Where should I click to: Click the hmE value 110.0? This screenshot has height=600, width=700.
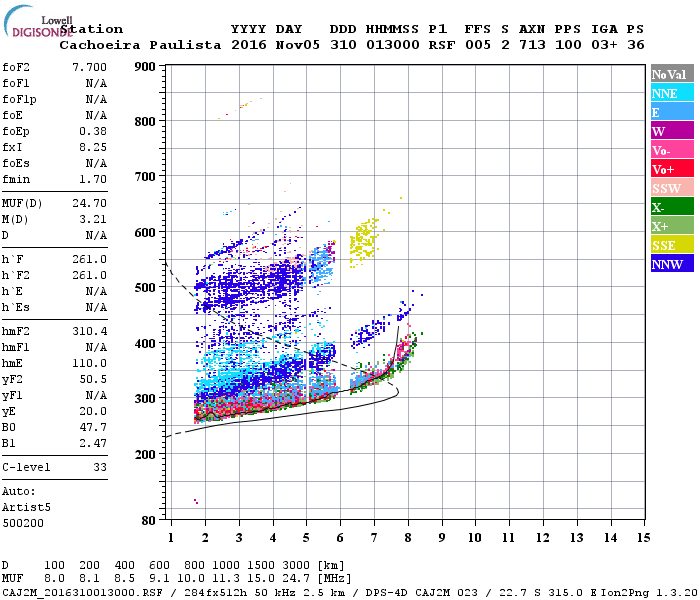click(x=89, y=363)
